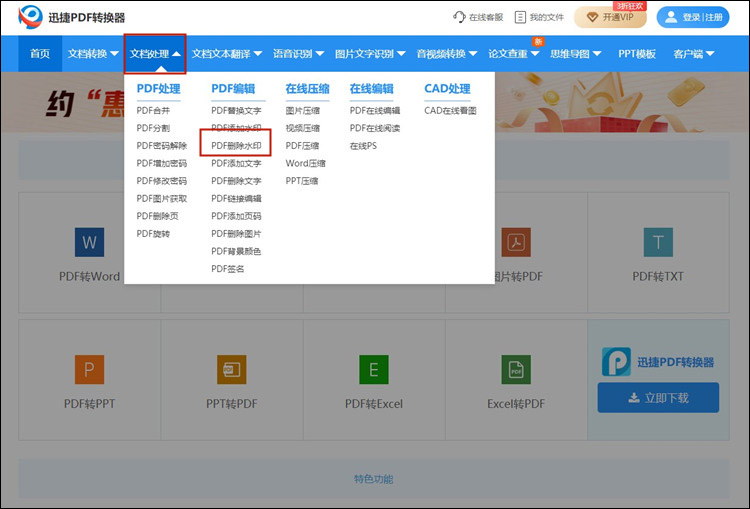Click the user avatar icon on 登录|注册
The width and height of the screenshot is (750, 509).
coord(671,17)
